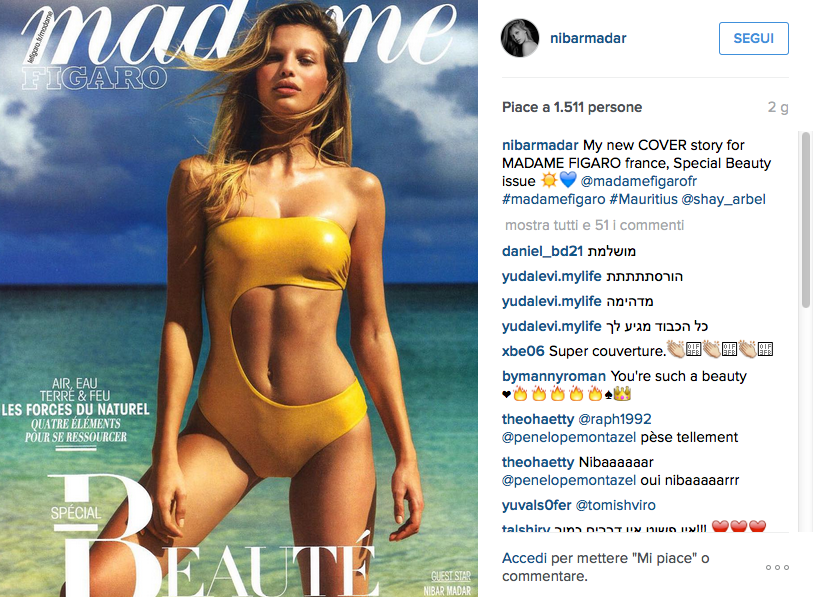Open the @madamefigarofr mention

[638, 181]
